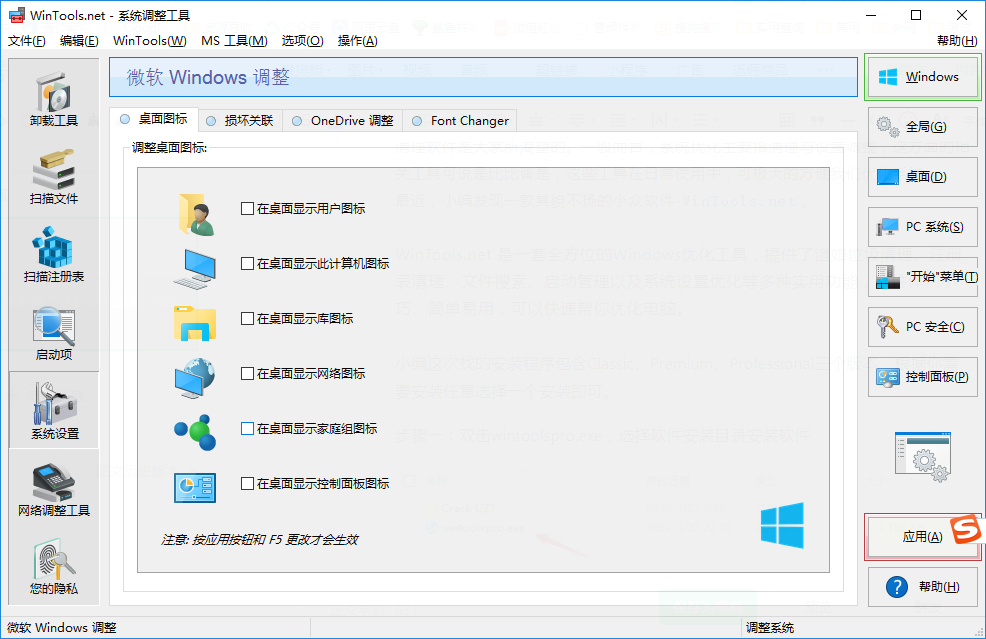Open the 编辑(E) menu
This screenshot has height=639, width=986.
79,41
